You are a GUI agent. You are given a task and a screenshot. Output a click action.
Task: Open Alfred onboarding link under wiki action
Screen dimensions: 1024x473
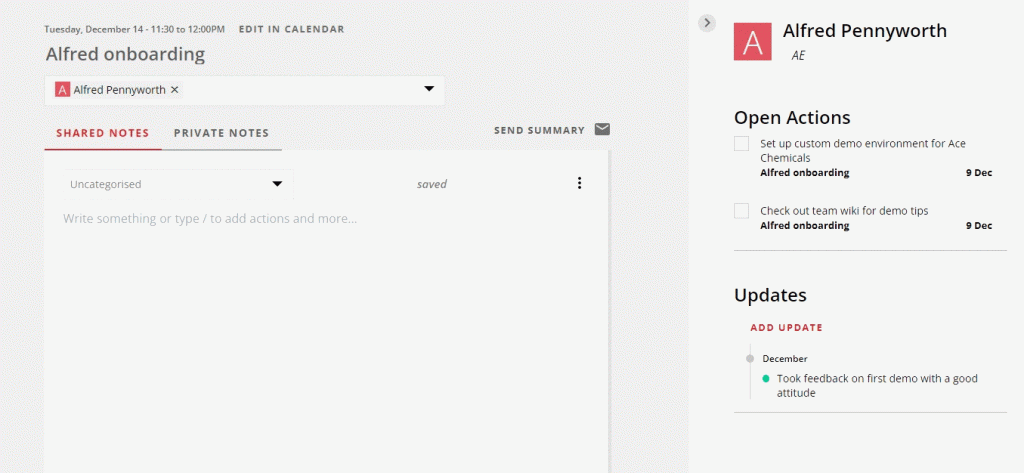click(805, 225)
